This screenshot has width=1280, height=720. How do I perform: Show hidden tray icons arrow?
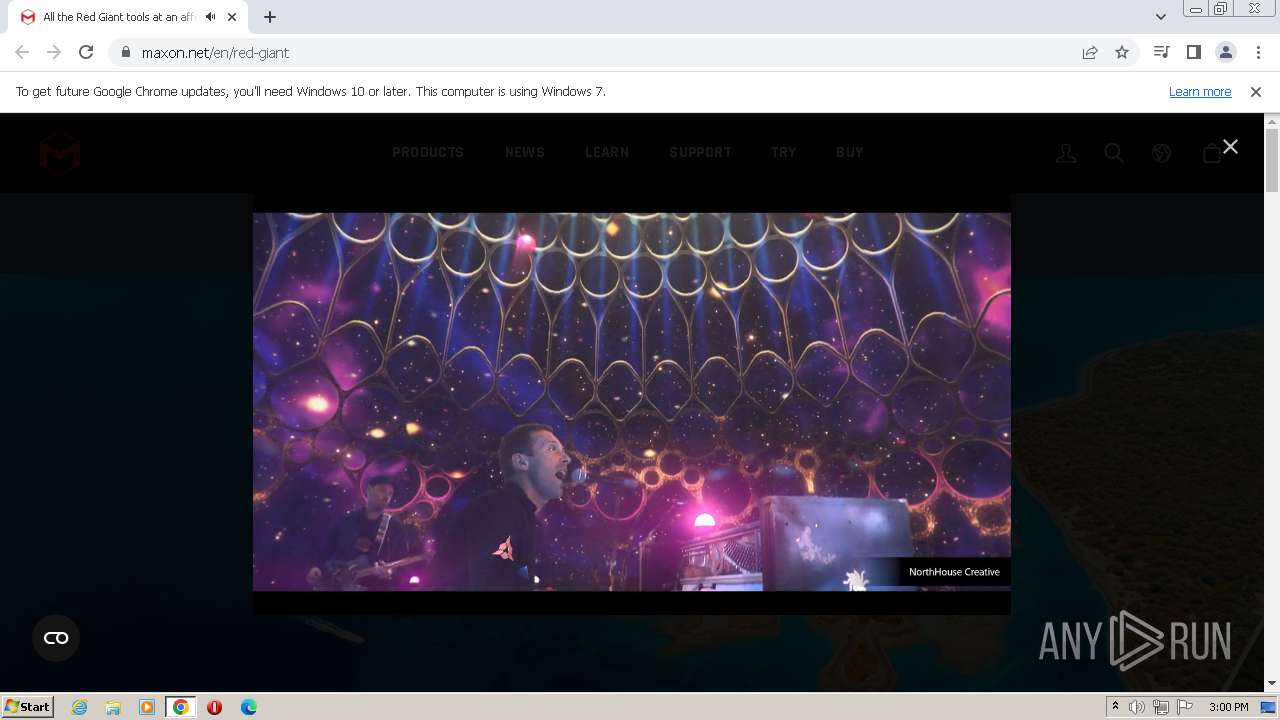[1115, 707]
